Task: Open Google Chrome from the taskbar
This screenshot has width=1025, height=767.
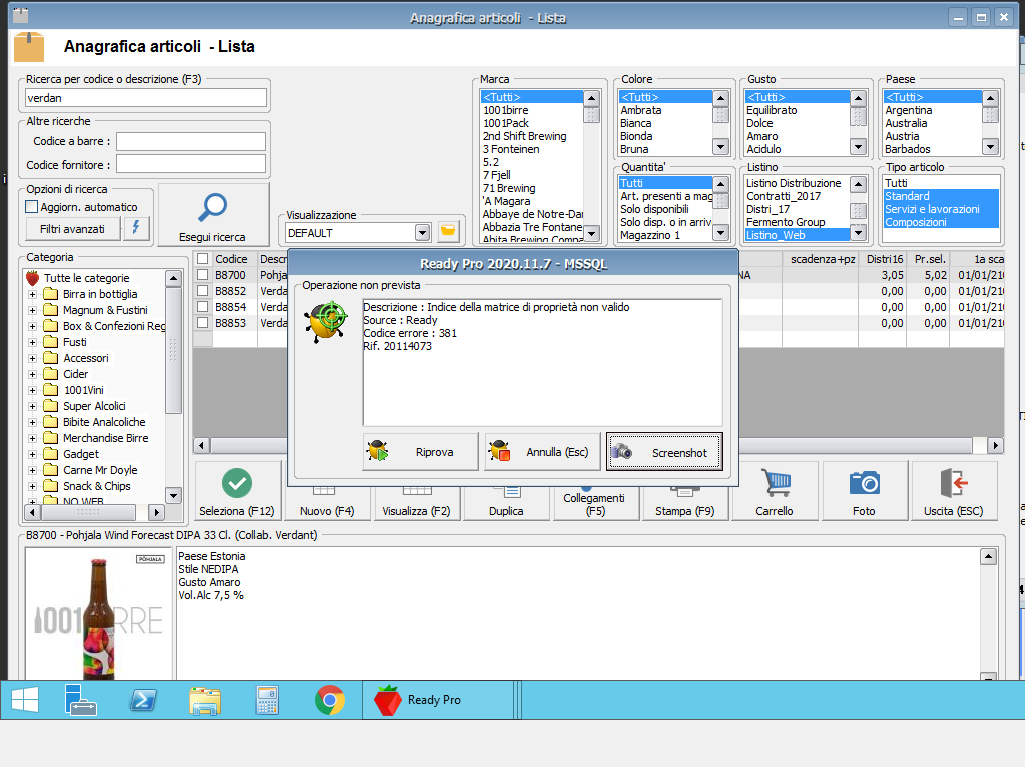Action: tap(329, 700)
